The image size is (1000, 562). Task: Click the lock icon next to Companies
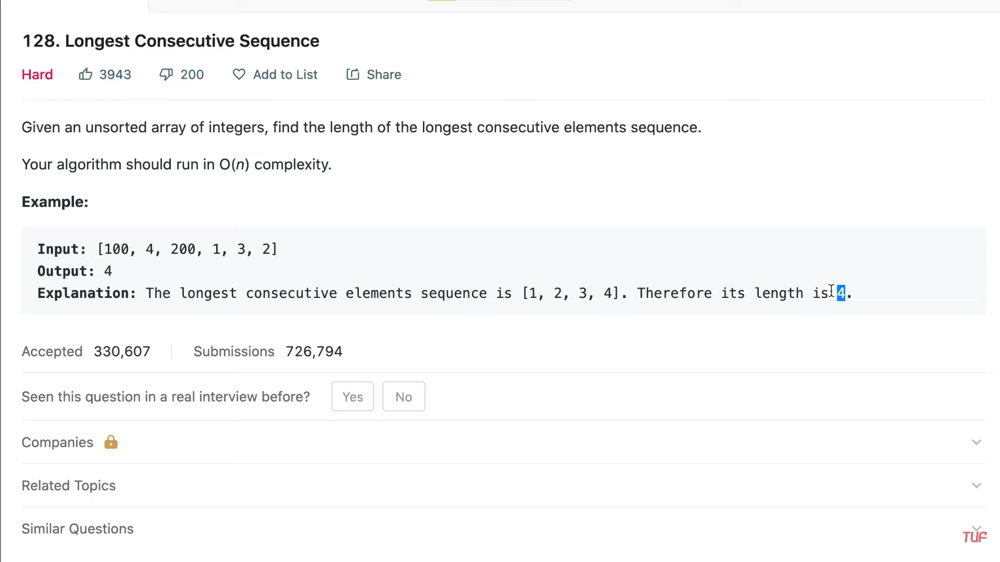pyautogui.click(x=111, y=442)
